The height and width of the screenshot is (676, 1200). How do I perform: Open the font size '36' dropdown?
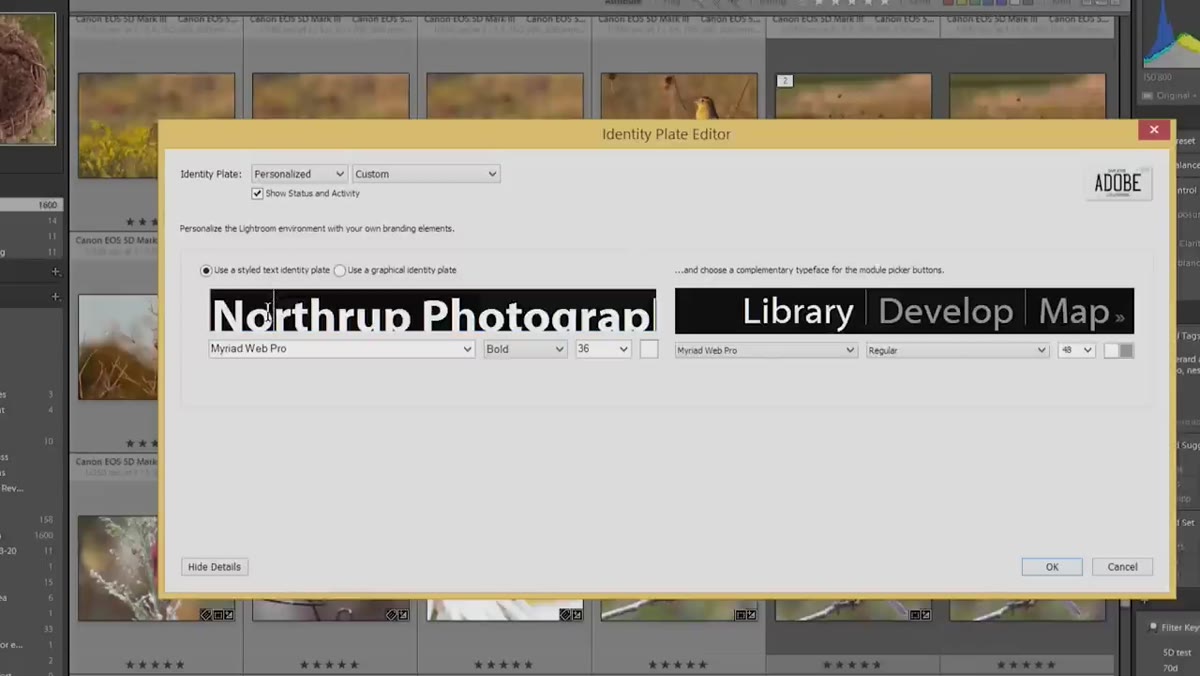point(603,349)
